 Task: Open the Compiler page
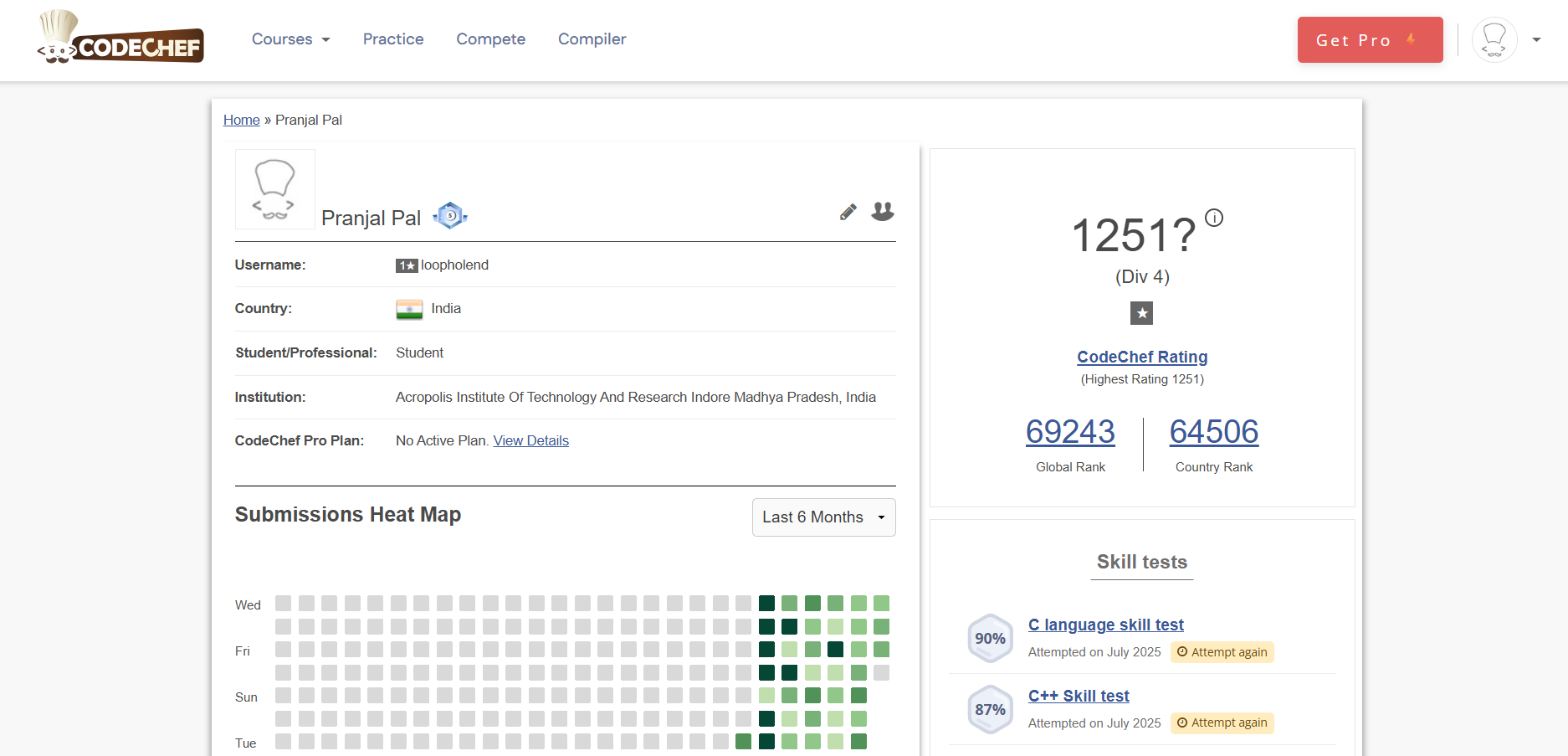click(592, 39)
